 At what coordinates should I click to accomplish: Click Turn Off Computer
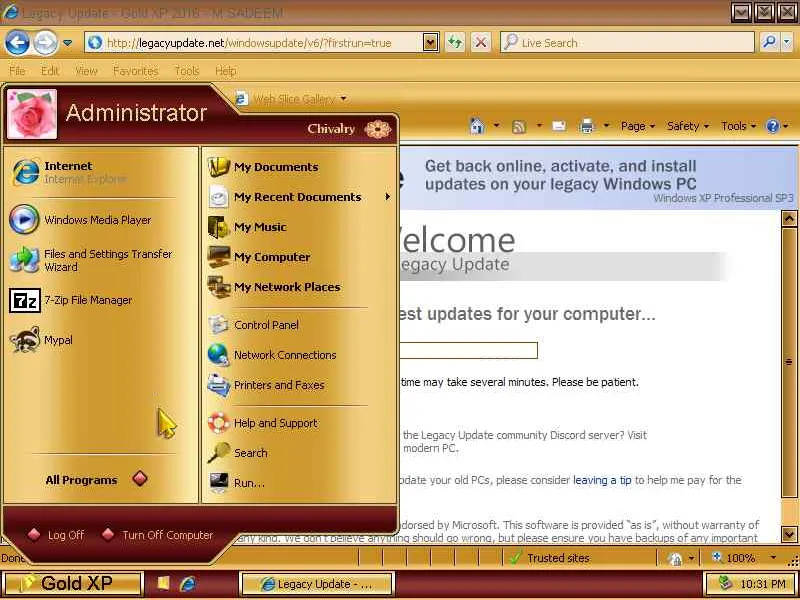coord(157,535)
